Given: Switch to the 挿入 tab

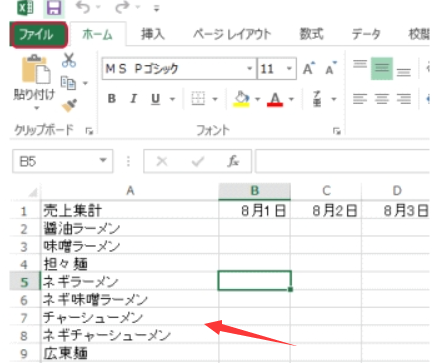Looking at the screenshot, I should [152, 34].
